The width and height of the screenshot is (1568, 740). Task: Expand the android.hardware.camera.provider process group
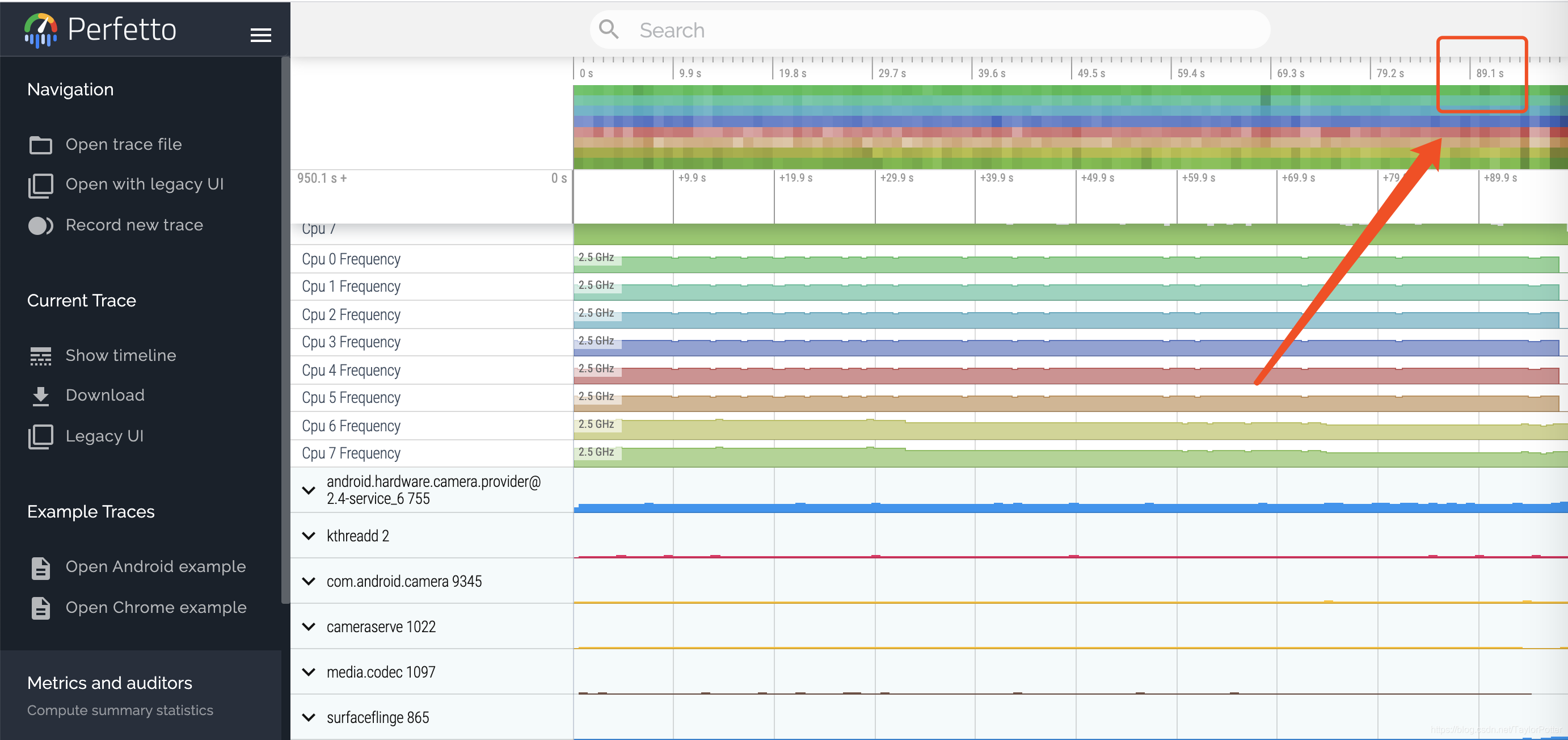[x=309, y=490]
